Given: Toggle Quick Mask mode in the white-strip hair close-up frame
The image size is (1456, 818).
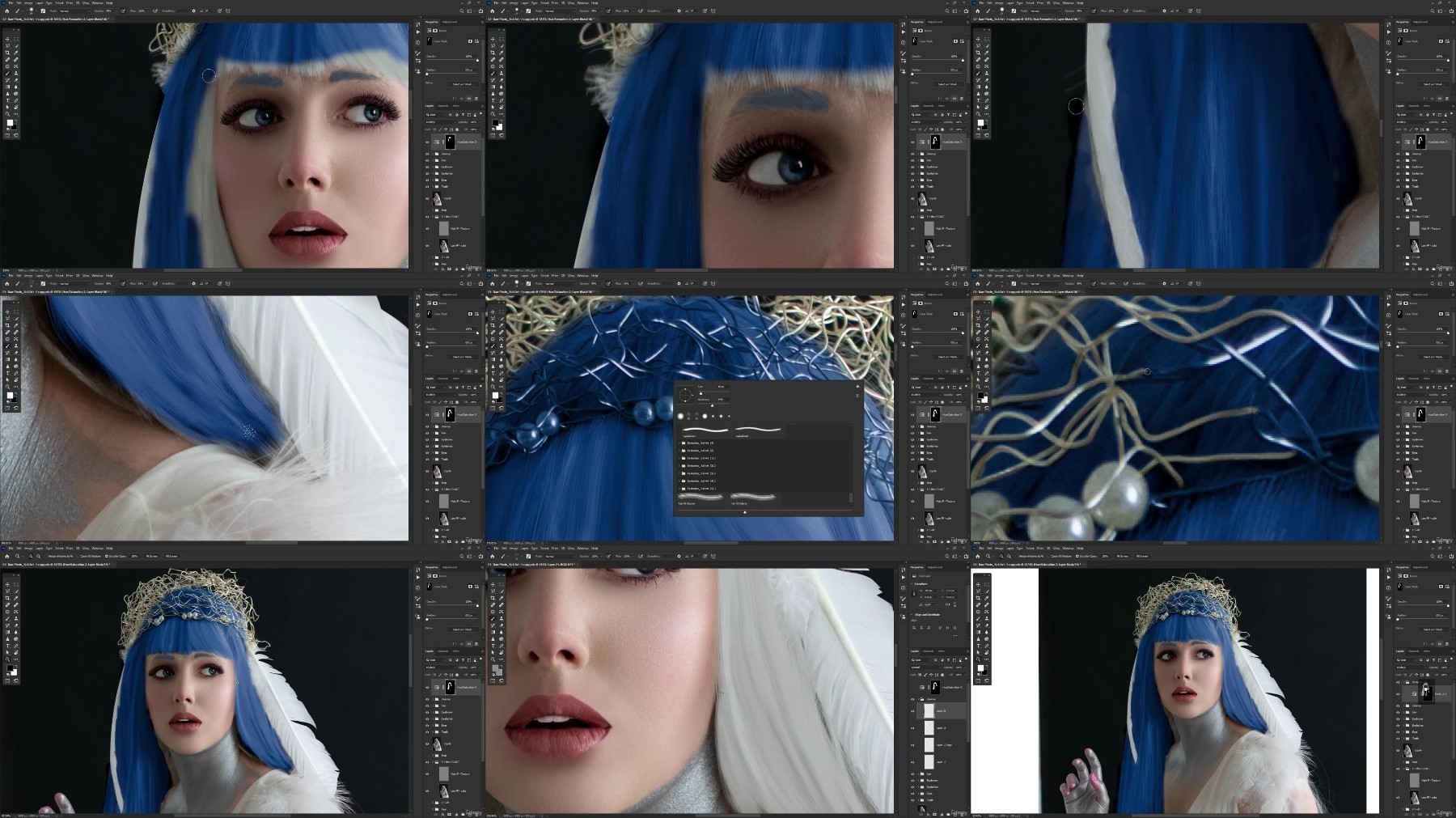Looking at the screenshot, I should coord(978,135).
